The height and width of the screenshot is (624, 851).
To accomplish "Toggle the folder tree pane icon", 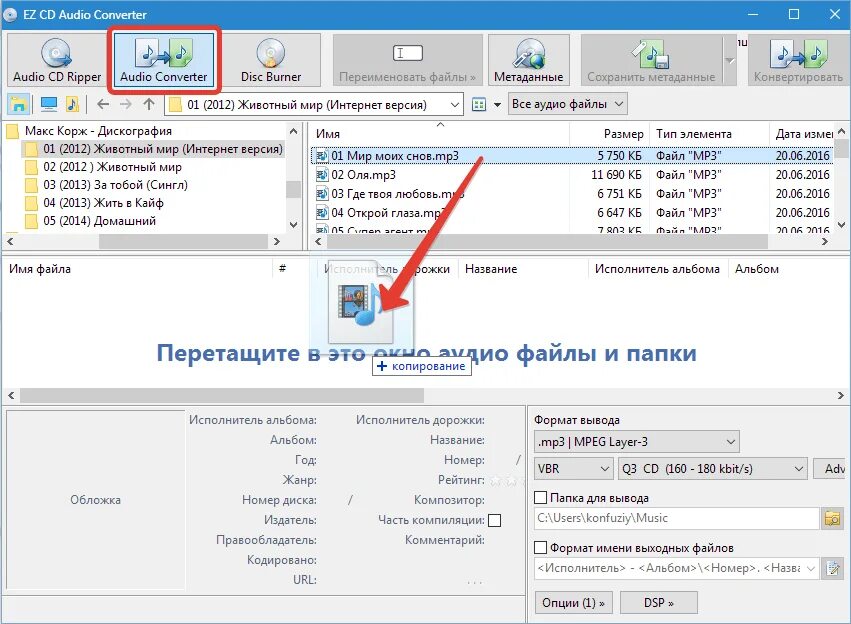I will (x=19, y=104).
